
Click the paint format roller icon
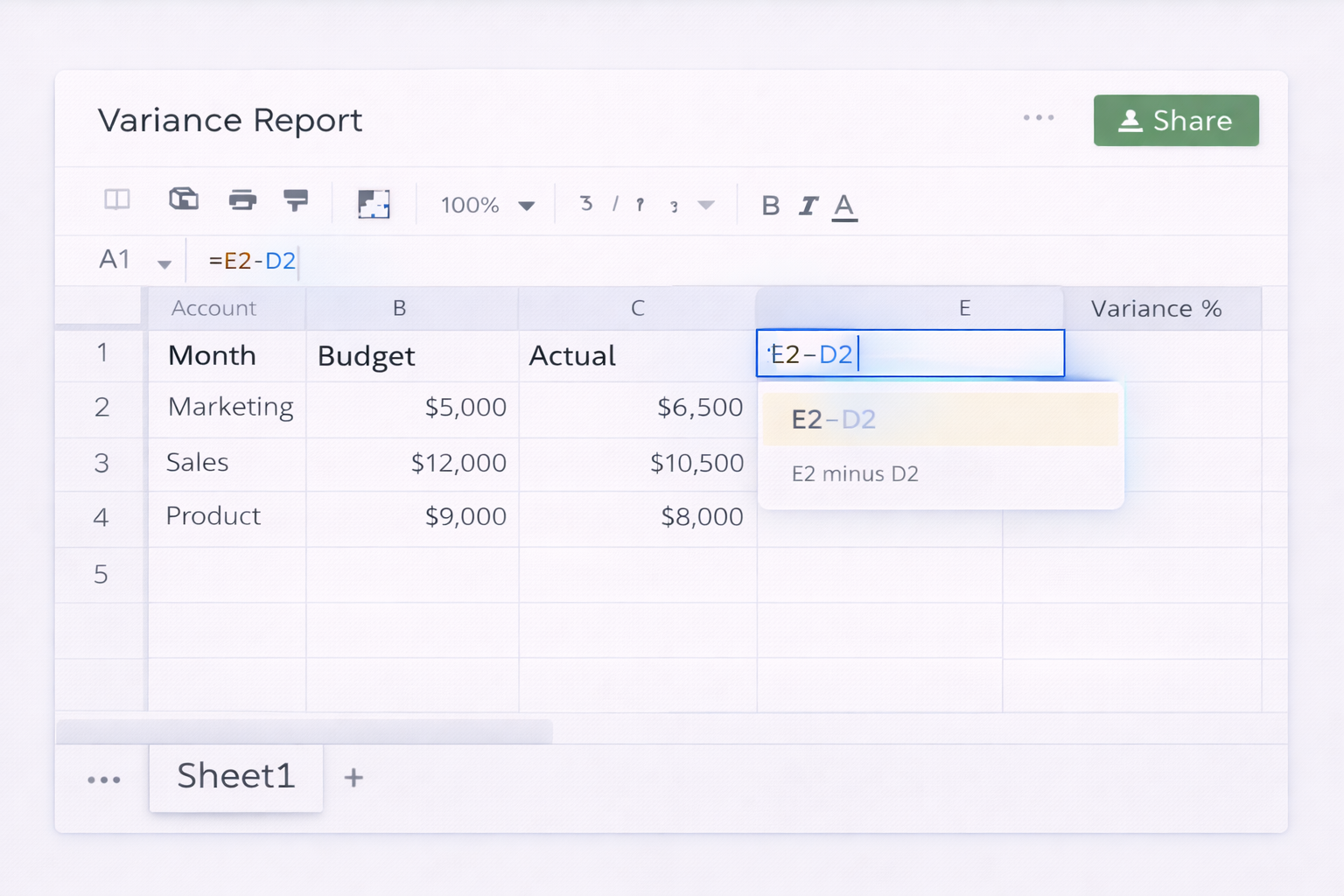click(x=296, y=200)
